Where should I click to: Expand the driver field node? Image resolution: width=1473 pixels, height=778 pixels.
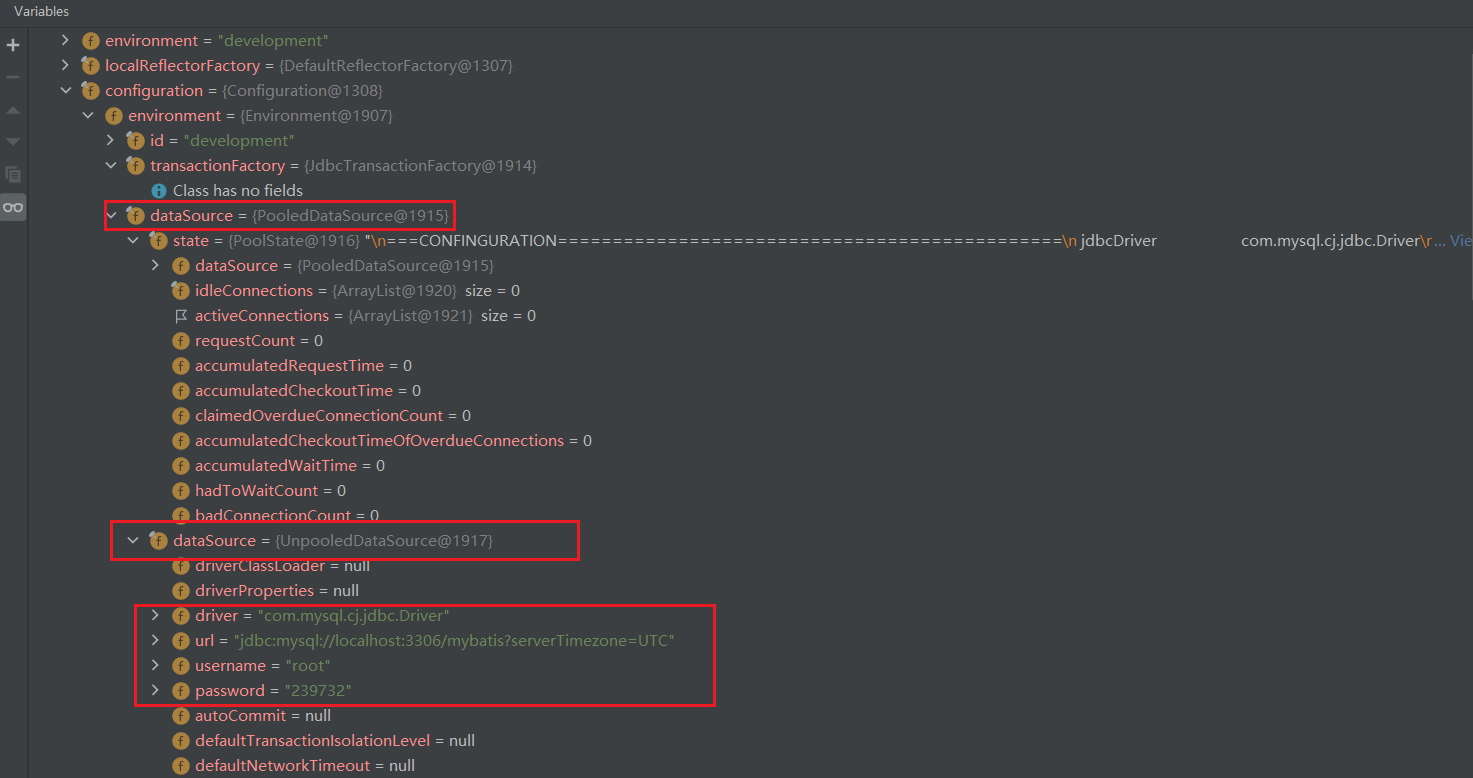point(155,615)
